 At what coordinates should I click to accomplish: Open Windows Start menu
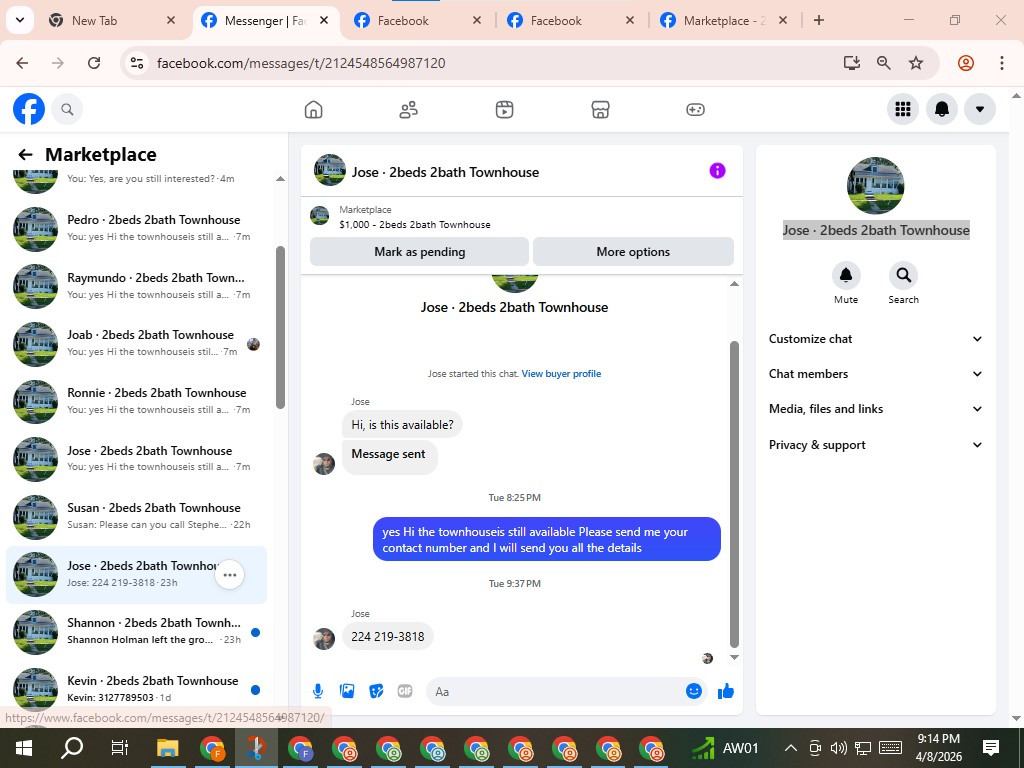[24, 748]
